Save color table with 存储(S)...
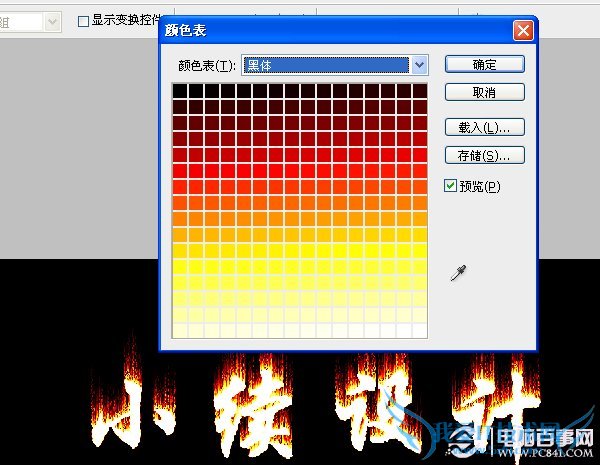 pos(484,155)
